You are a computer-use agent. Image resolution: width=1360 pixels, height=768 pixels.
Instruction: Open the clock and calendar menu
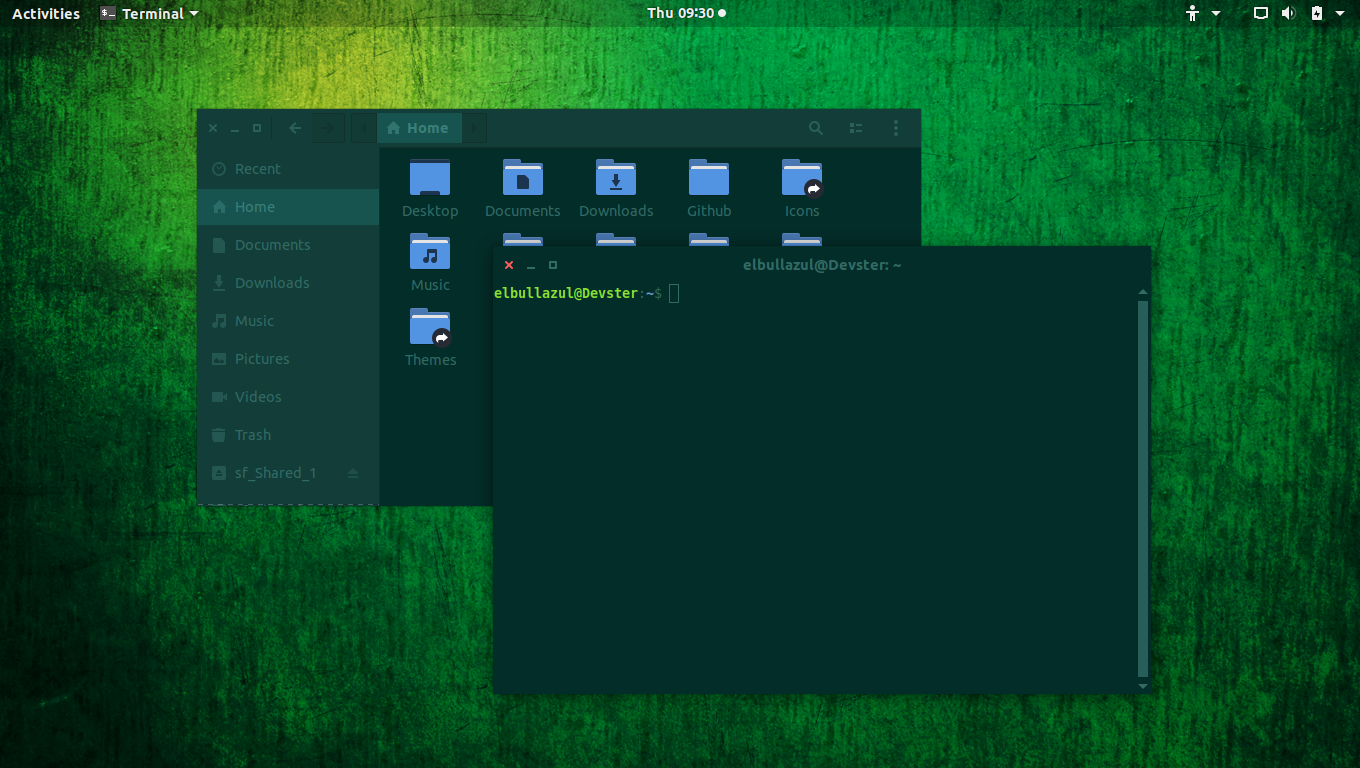click(x=686, y=13)
